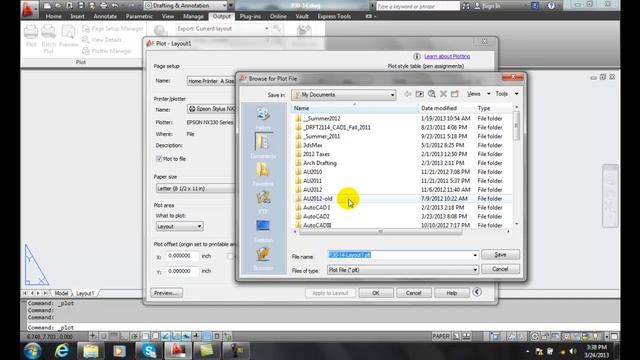640x360 pixels.
Task: Click Preview icon in ribbon Plot panel
Action: [x=69, y=36]
